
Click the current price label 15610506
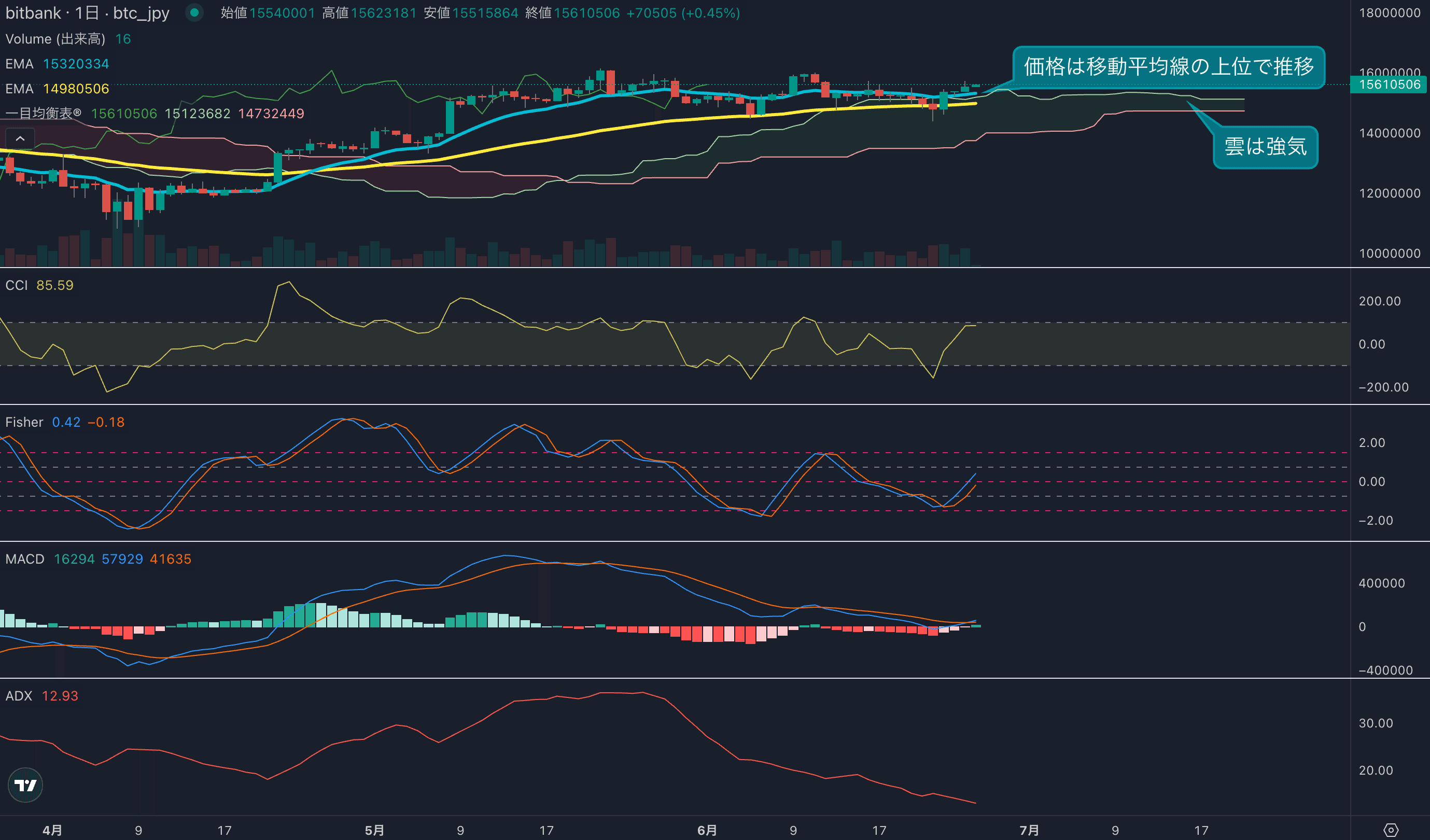(1389, 85)
